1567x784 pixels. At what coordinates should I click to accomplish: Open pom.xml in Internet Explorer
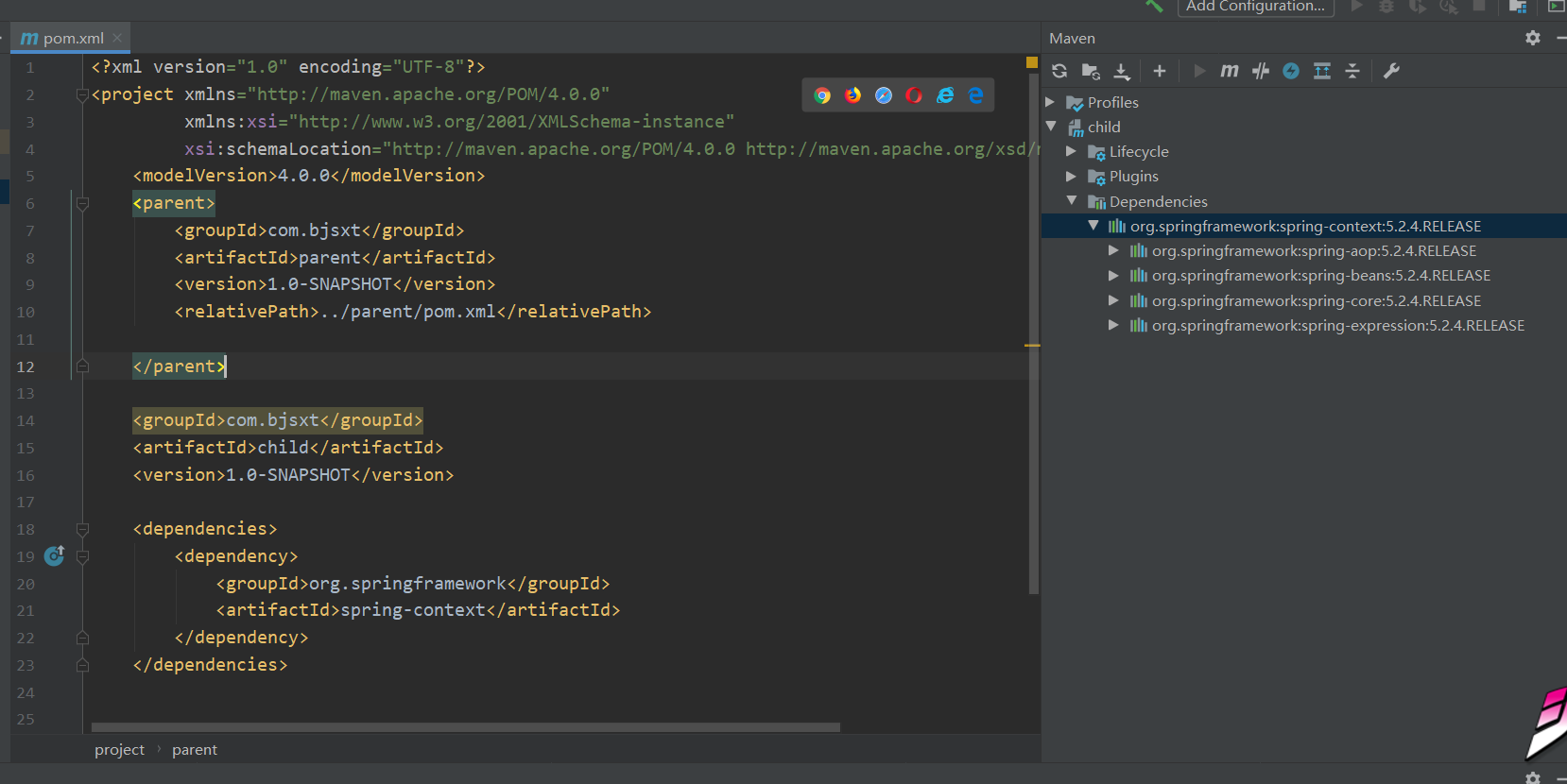(x=945, y=95)
